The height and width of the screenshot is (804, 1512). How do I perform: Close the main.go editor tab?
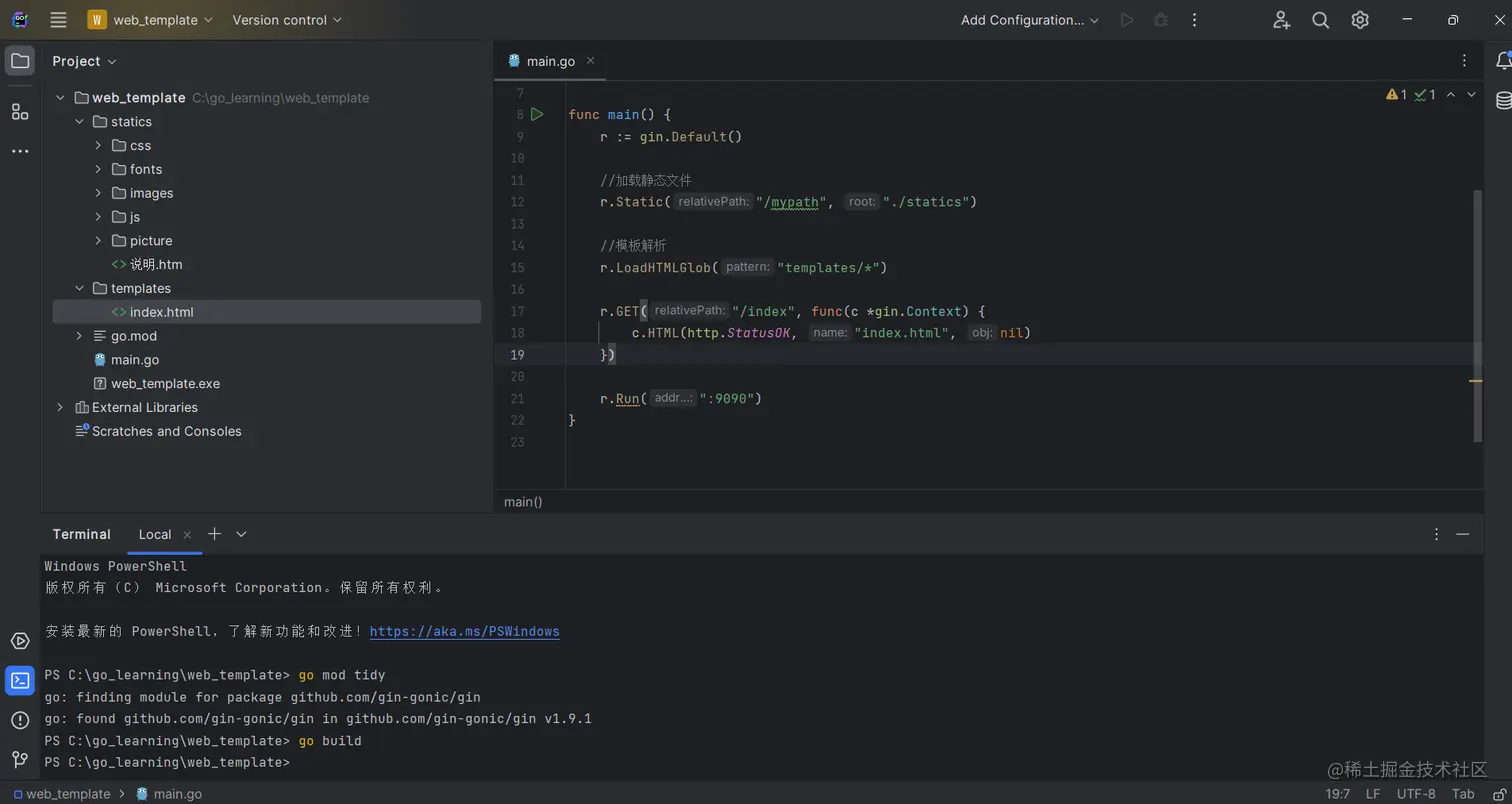(x=590, y=61)
